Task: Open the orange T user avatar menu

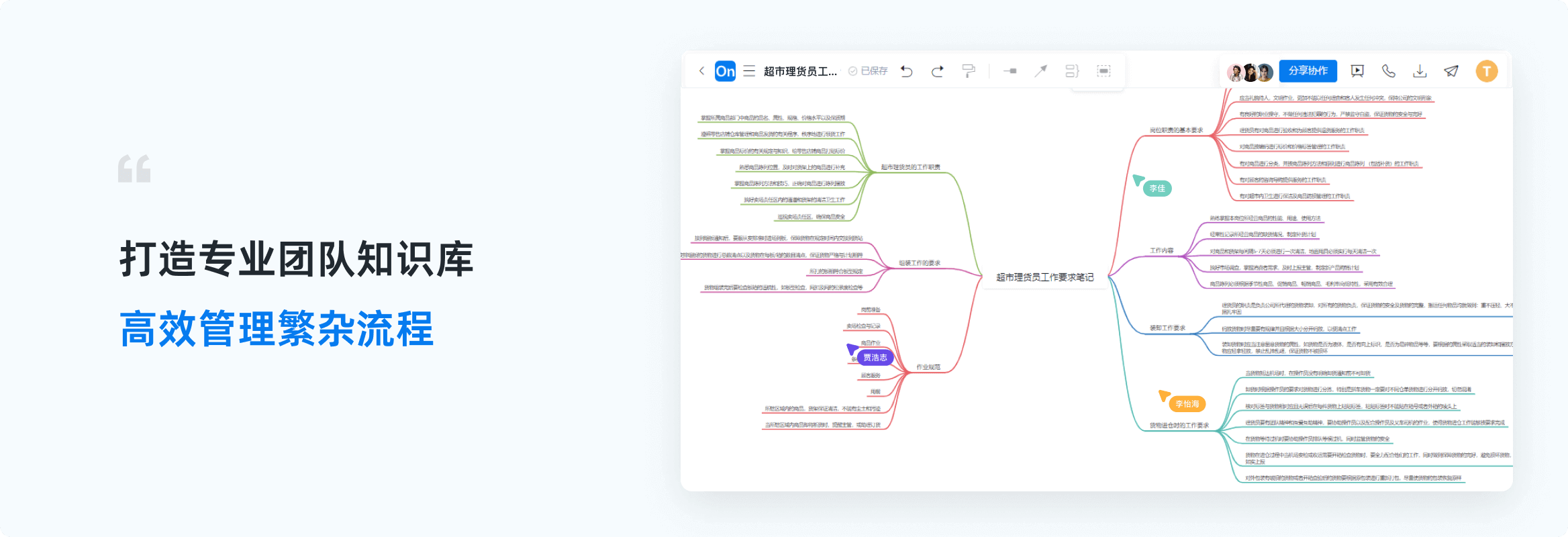Action: point(1486,71)
